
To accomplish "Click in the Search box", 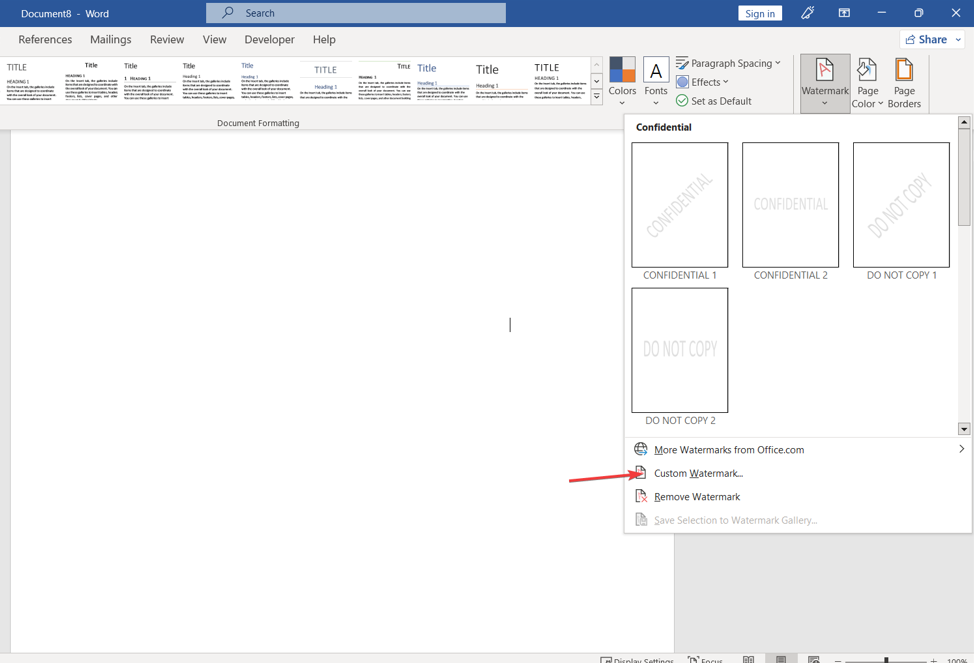I will coord(356,13).
